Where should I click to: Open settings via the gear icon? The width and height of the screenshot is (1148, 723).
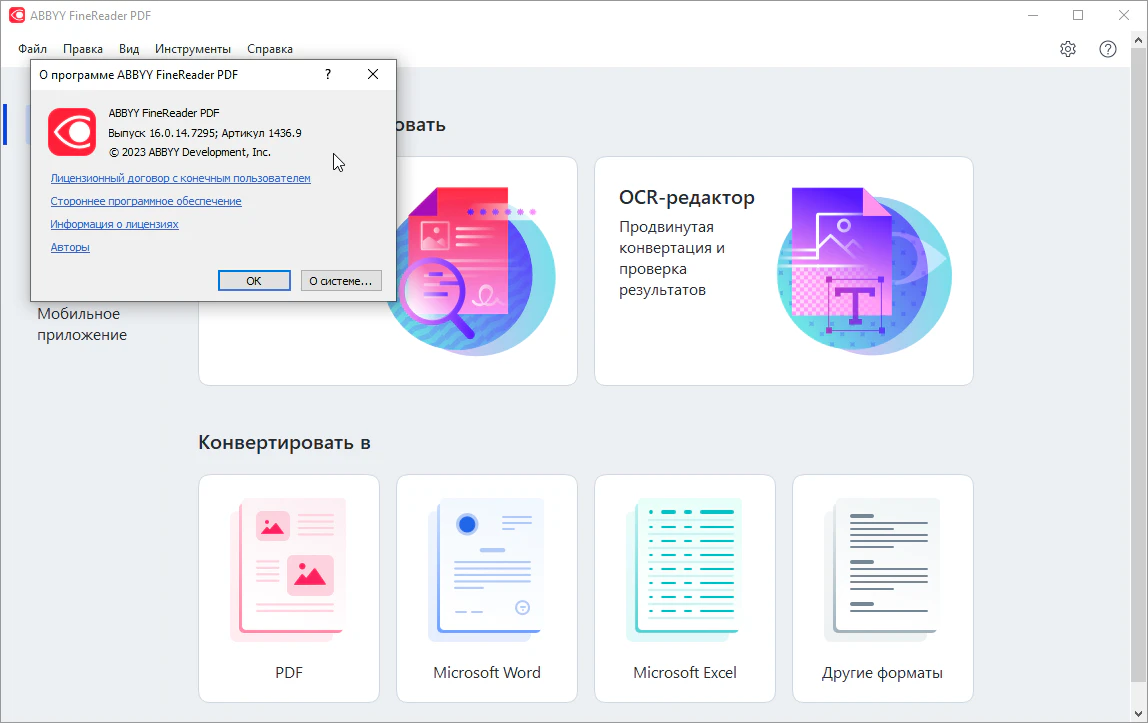point(1068,49)
